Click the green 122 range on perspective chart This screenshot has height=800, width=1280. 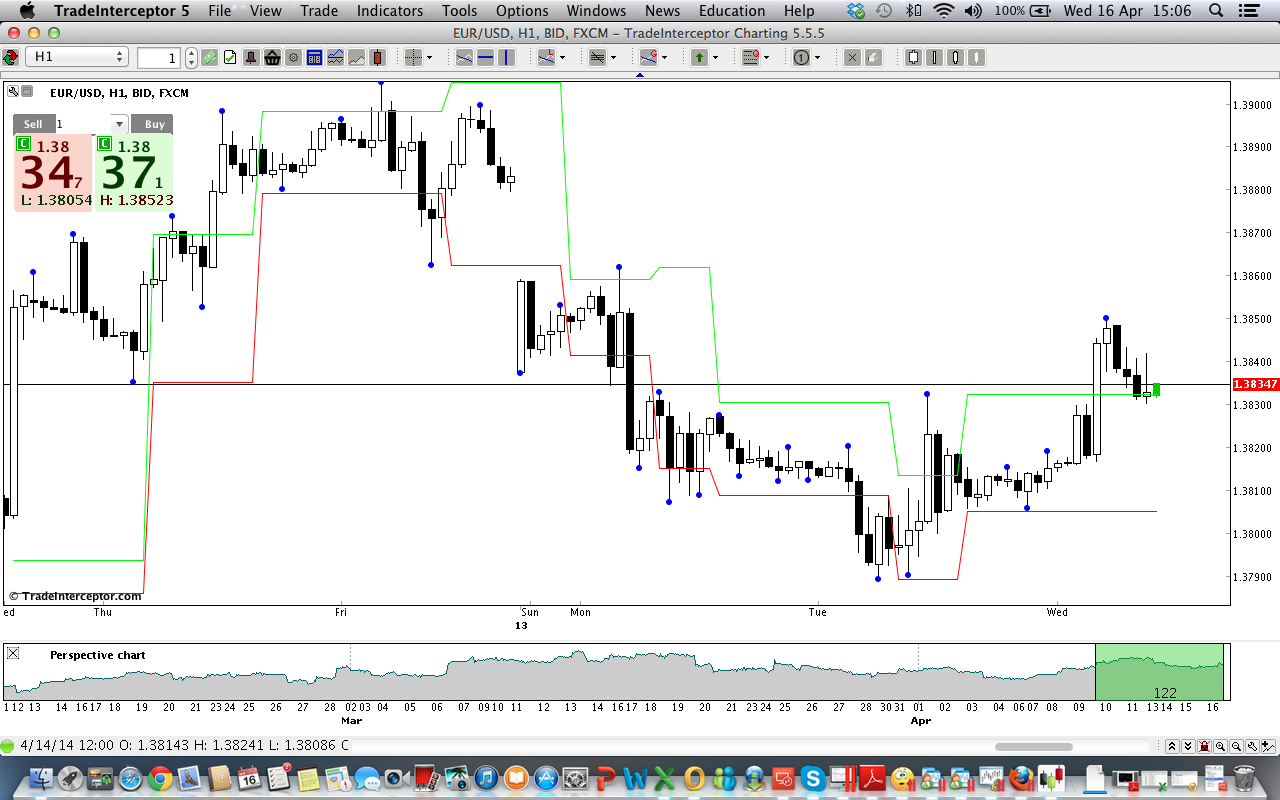point(1159,672)
